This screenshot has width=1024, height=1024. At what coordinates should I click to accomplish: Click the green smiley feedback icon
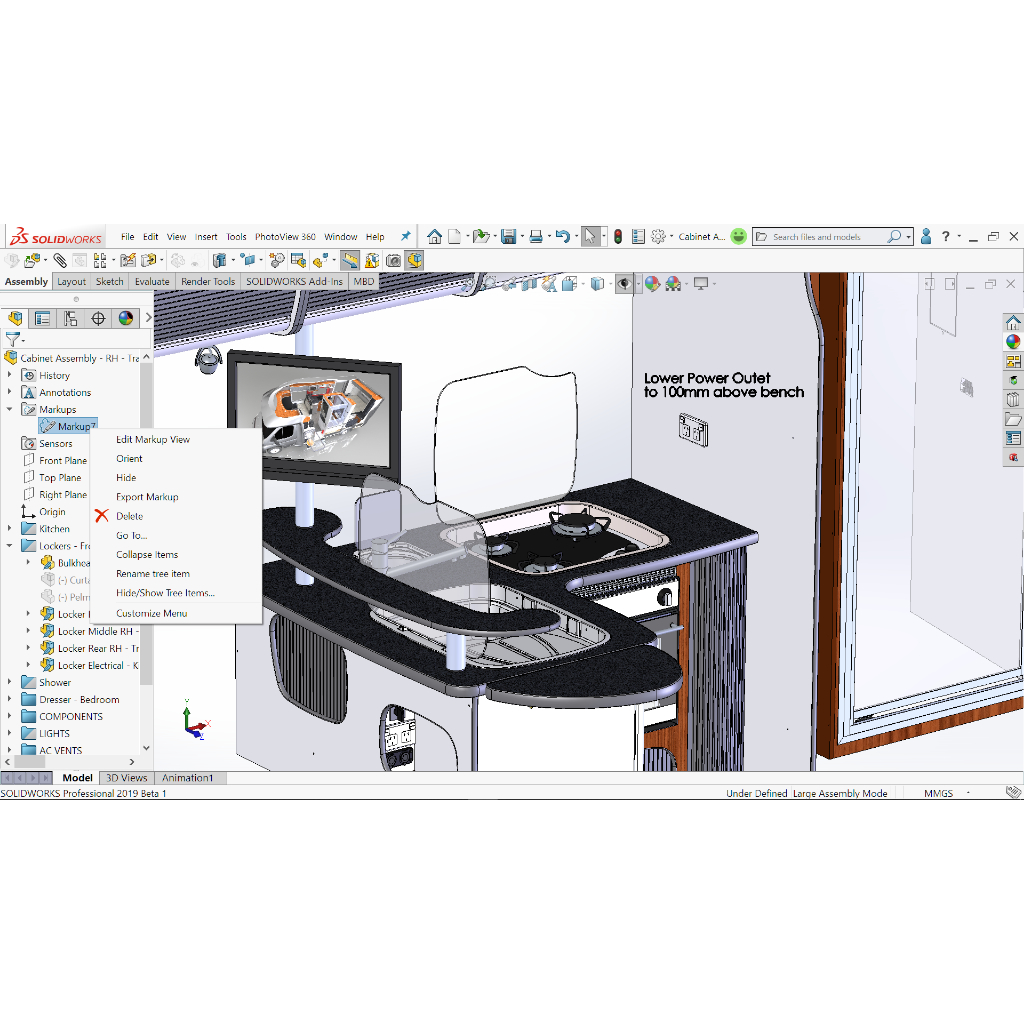click(x=739, y=236)
